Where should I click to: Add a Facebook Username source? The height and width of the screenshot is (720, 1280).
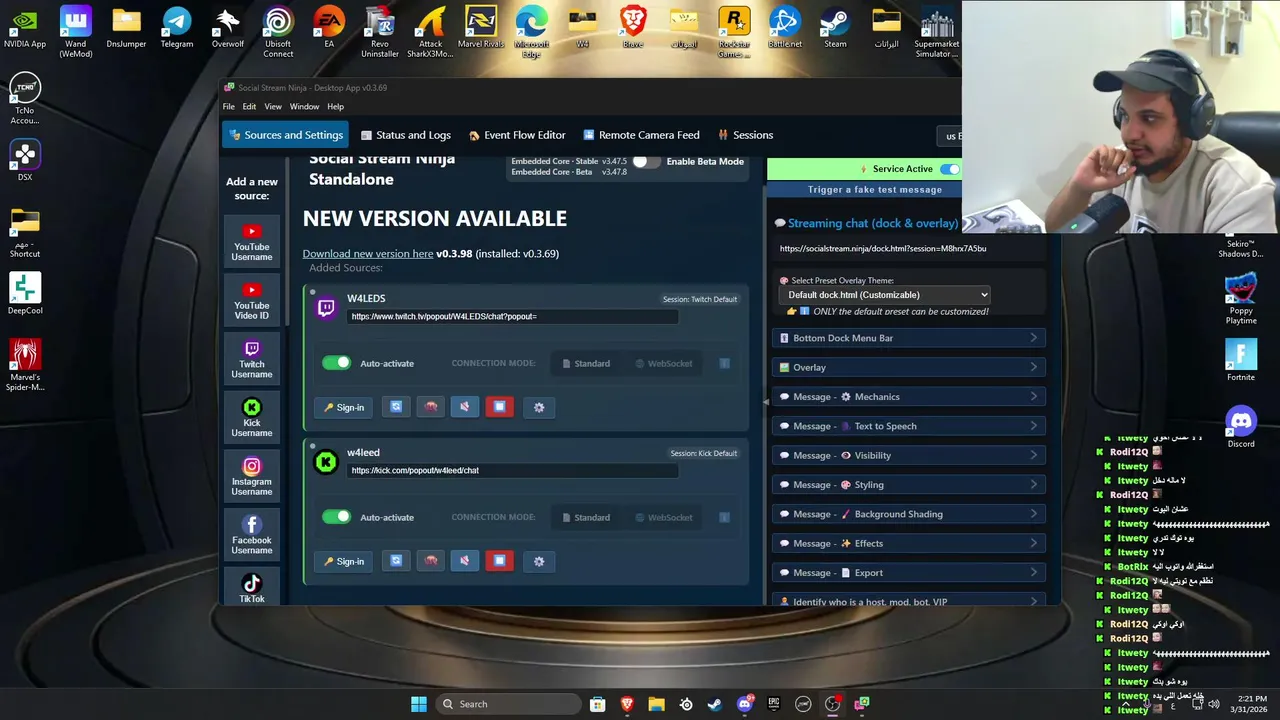pos(252,534)
